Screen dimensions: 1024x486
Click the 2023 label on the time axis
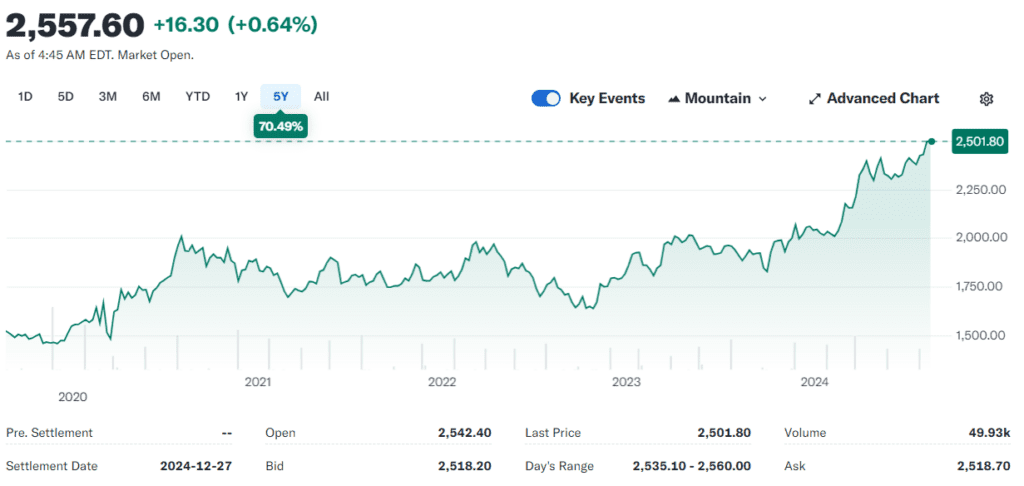(x=626, y=381)
